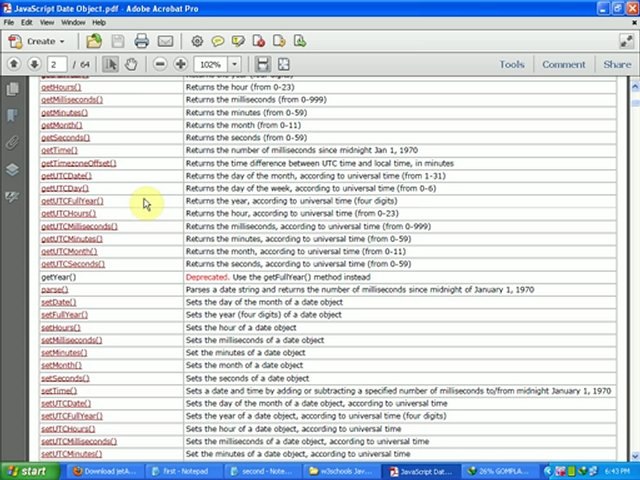Follow the parse() link

click(55, 290)
